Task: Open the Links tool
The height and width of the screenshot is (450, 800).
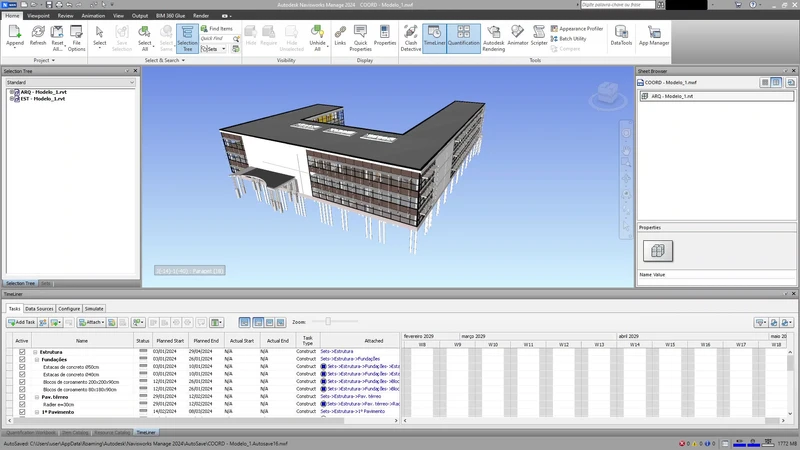Action: pos(340,37)
